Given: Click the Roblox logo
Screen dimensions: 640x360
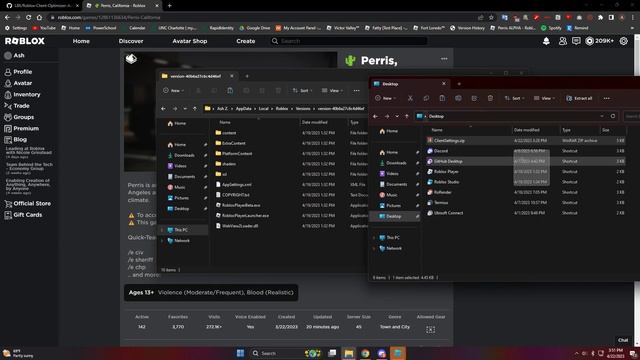Looking at the screenshot, I should (x=25, y=41).
